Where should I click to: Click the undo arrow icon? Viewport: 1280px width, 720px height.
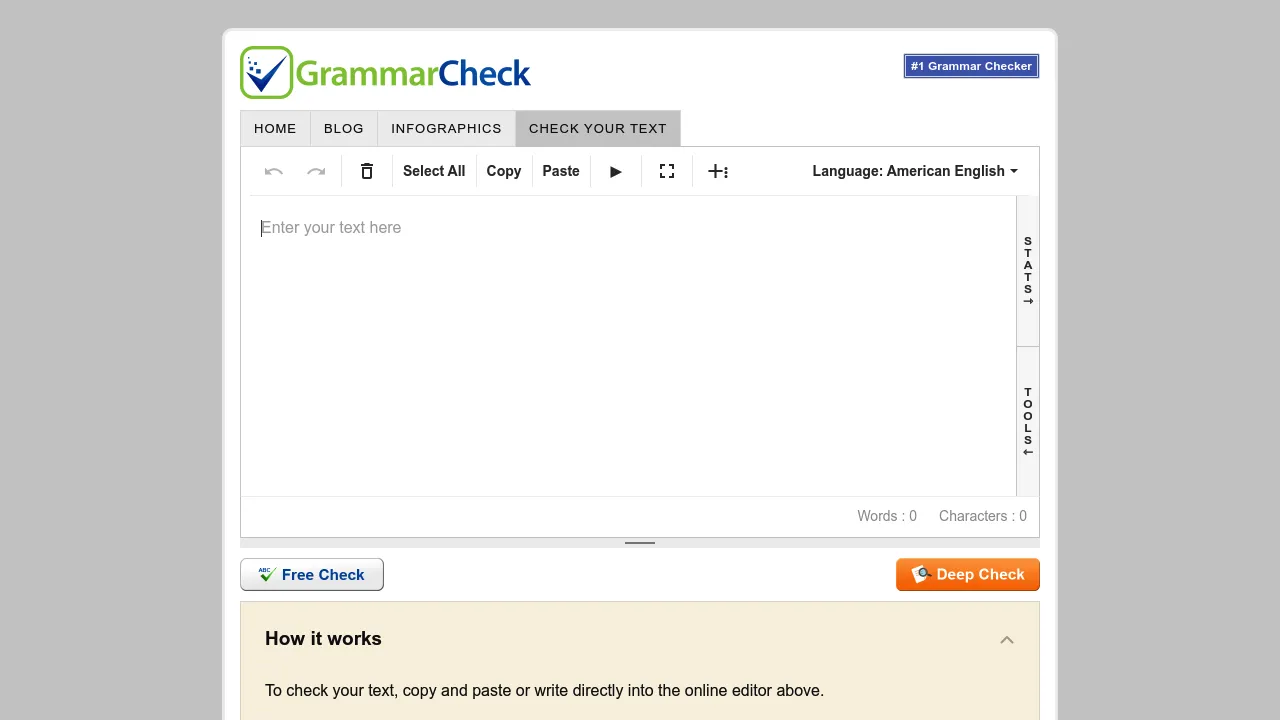pyautogui.click(x=273, y=171)
